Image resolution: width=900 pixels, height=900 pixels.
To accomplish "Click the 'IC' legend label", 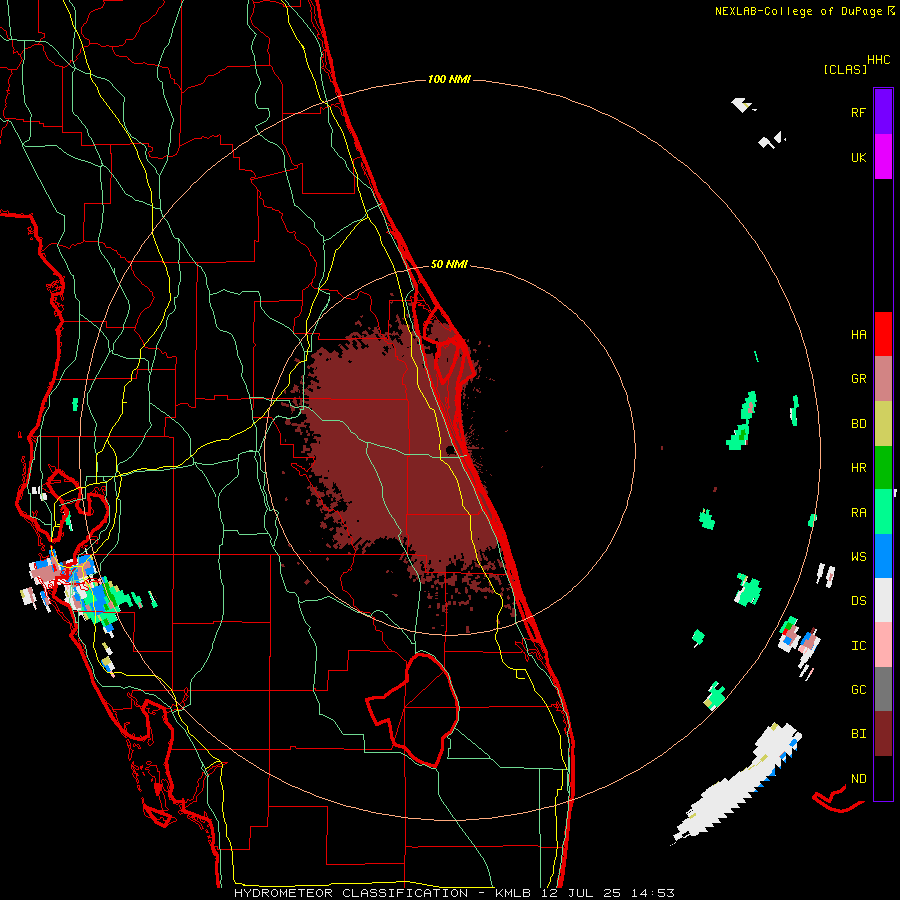I will point(858,646).
